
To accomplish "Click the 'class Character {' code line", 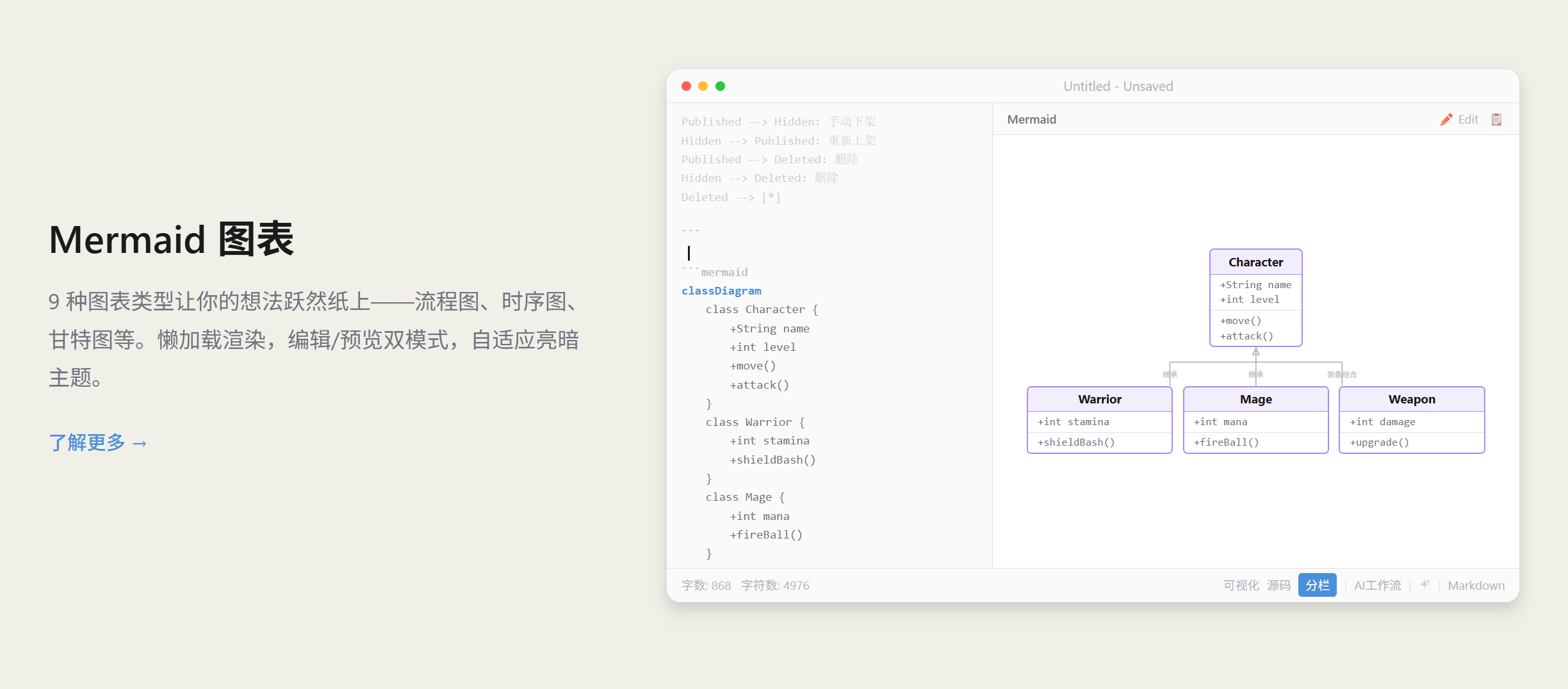I will point(762,309).
